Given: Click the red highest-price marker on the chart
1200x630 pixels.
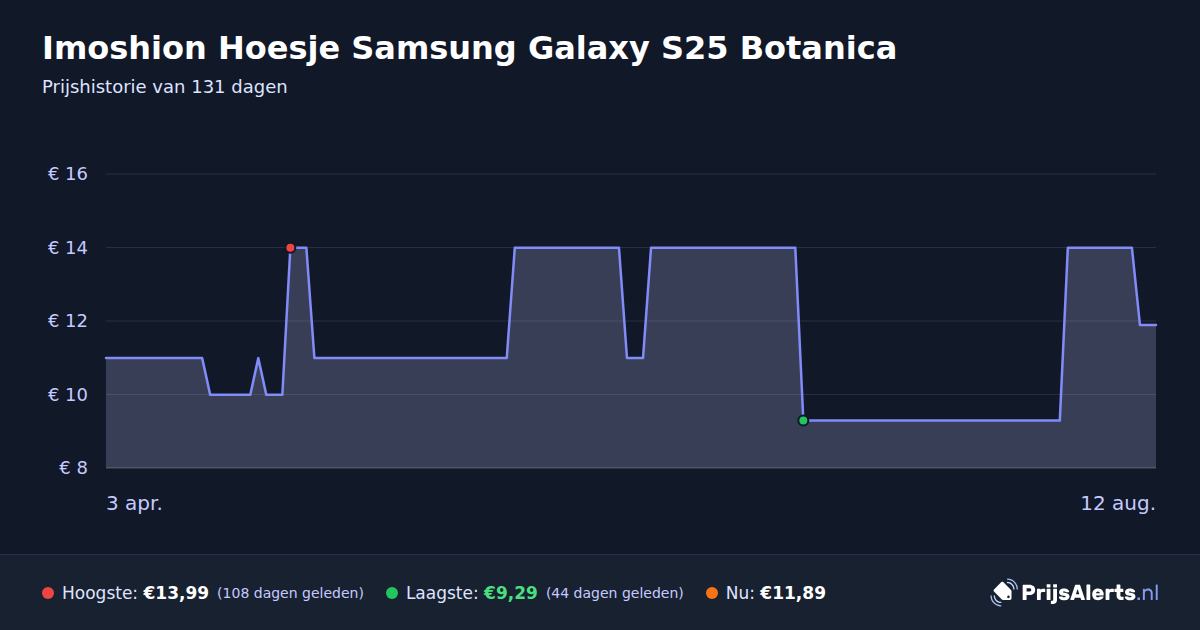Looking at the screenshot, I should pos(290,248).
